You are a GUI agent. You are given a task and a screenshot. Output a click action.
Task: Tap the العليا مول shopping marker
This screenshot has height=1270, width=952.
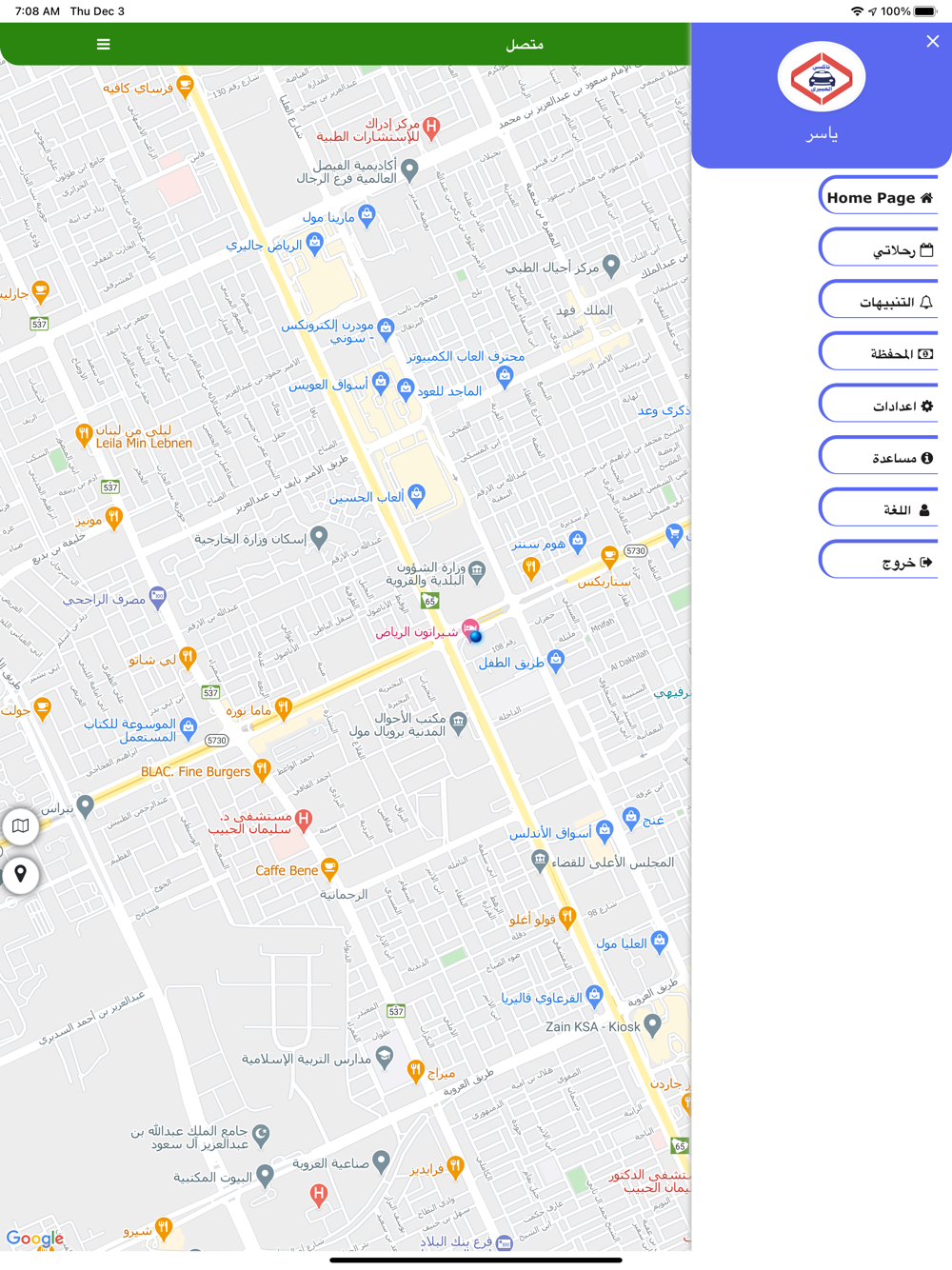point(659,942)
